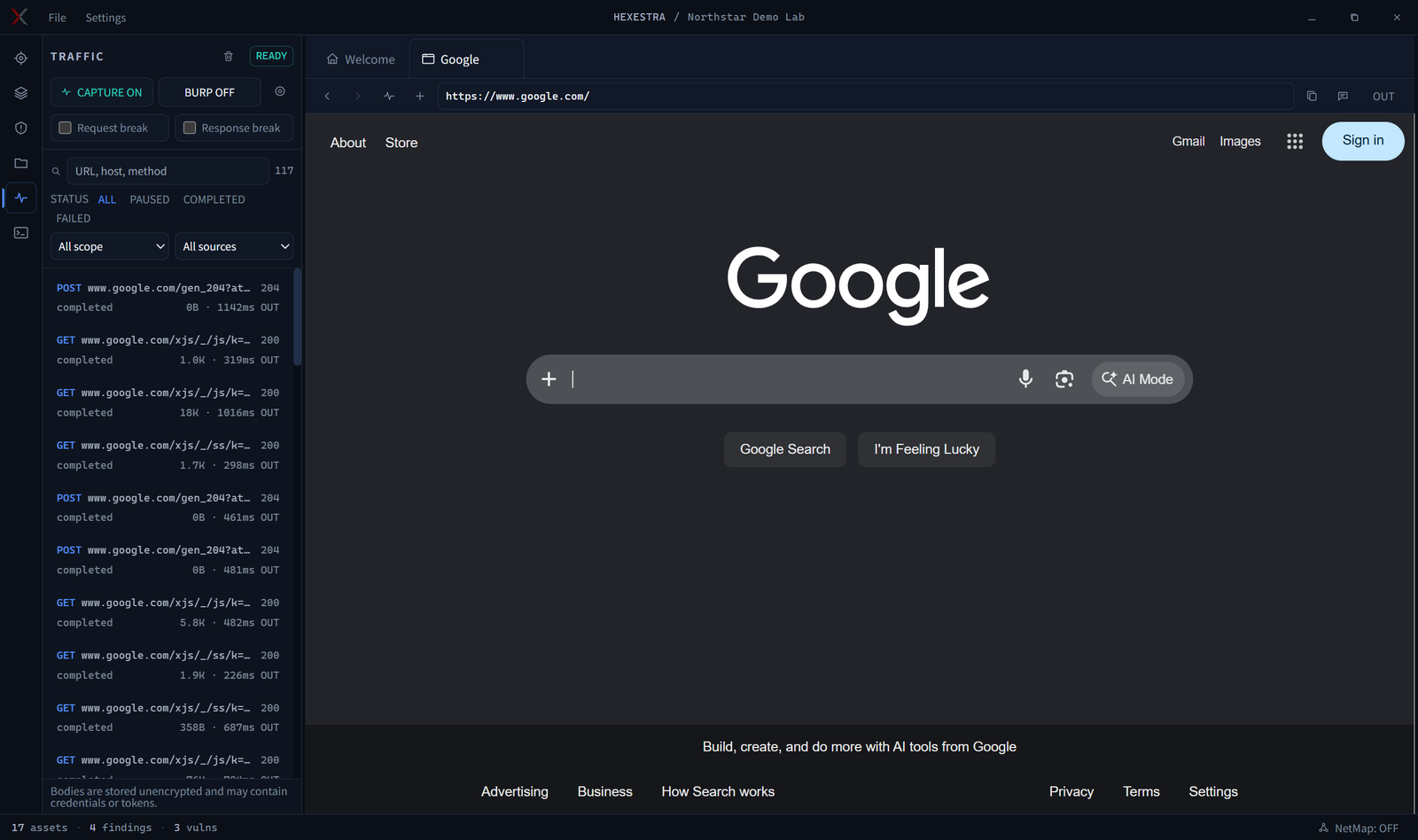
Task: Open the Google Store link
Action: pos(401,143)
